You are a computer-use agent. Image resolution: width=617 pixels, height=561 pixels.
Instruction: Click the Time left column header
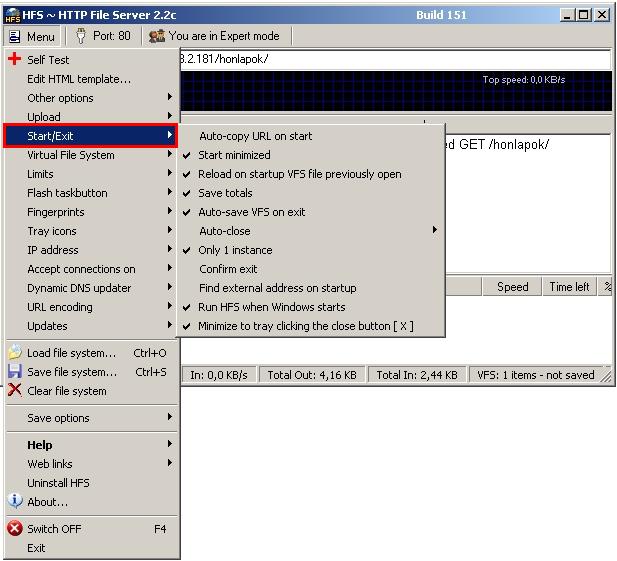(569, 287)
